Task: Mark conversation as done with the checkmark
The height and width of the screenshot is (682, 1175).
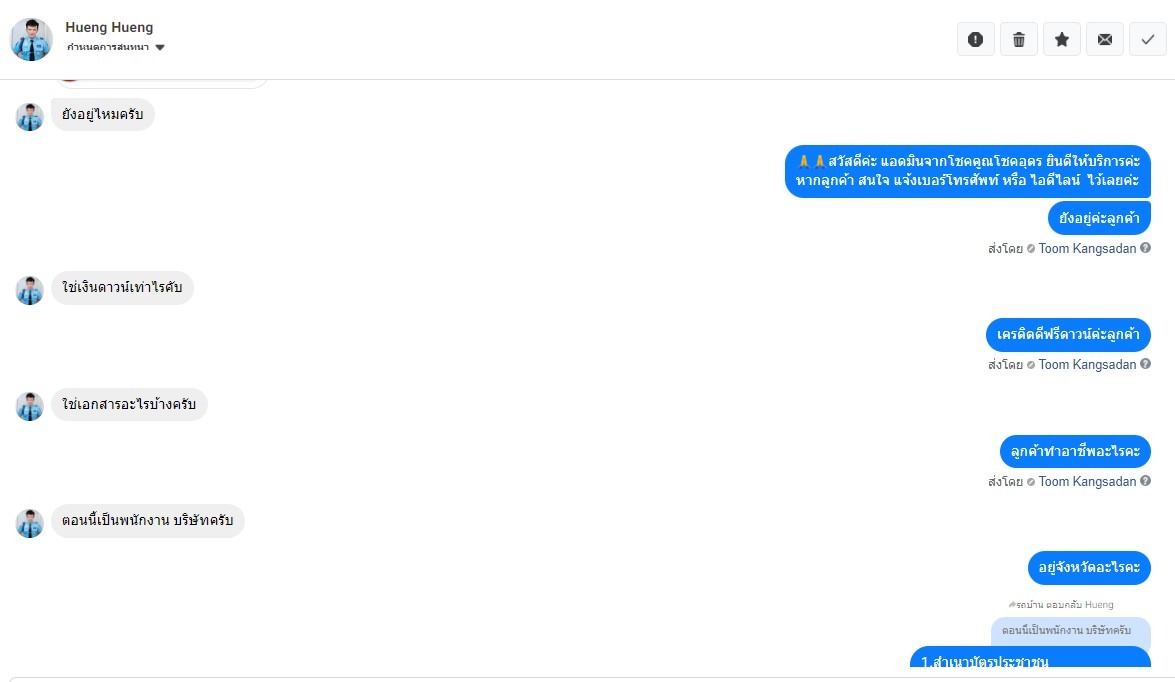Action: [x=1147, y=40]
